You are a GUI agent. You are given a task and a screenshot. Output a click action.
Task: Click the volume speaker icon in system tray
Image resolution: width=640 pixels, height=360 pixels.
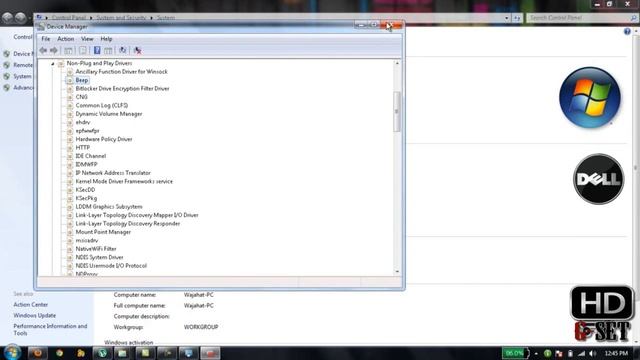592,353
